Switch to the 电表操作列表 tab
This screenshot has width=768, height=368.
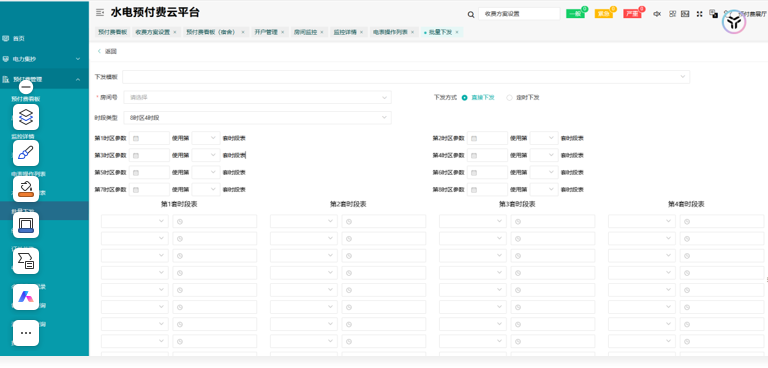390,32
